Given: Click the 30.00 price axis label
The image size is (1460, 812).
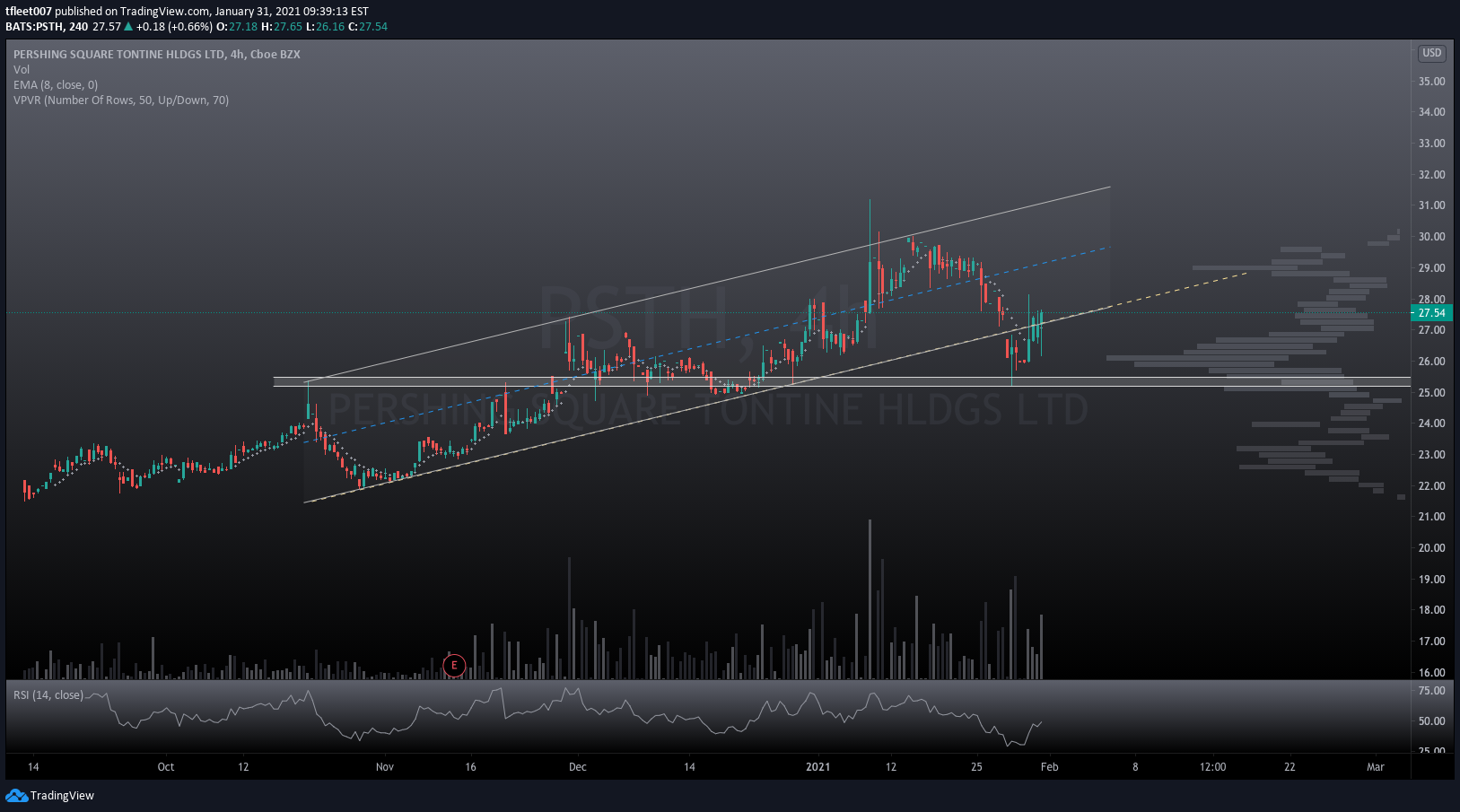Looking at the screenshot, I should pos(1431,237).
